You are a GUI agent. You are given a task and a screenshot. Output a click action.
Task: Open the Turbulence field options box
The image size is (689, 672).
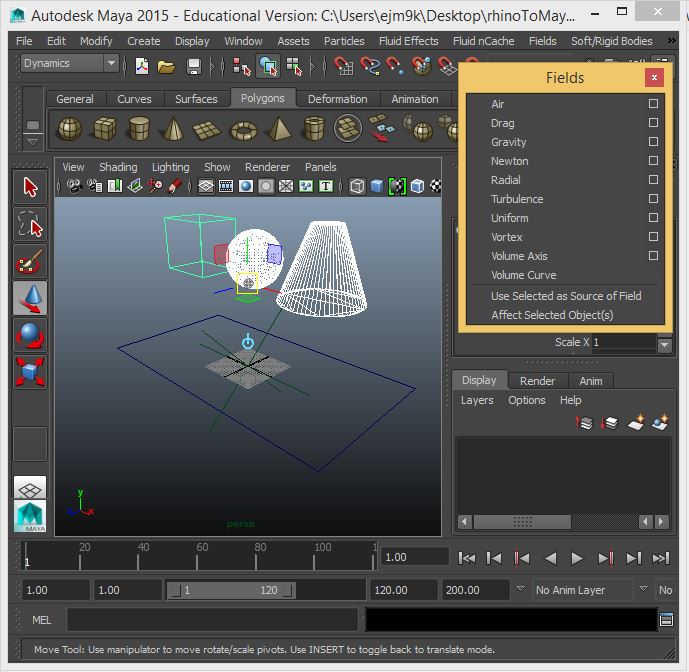point(653,199)
